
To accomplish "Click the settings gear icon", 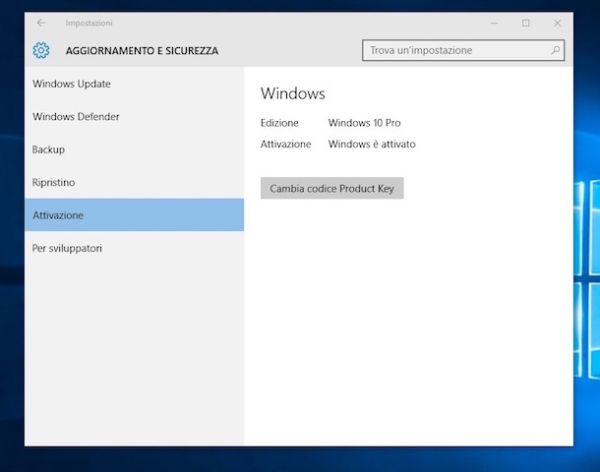I will [41, 50].
